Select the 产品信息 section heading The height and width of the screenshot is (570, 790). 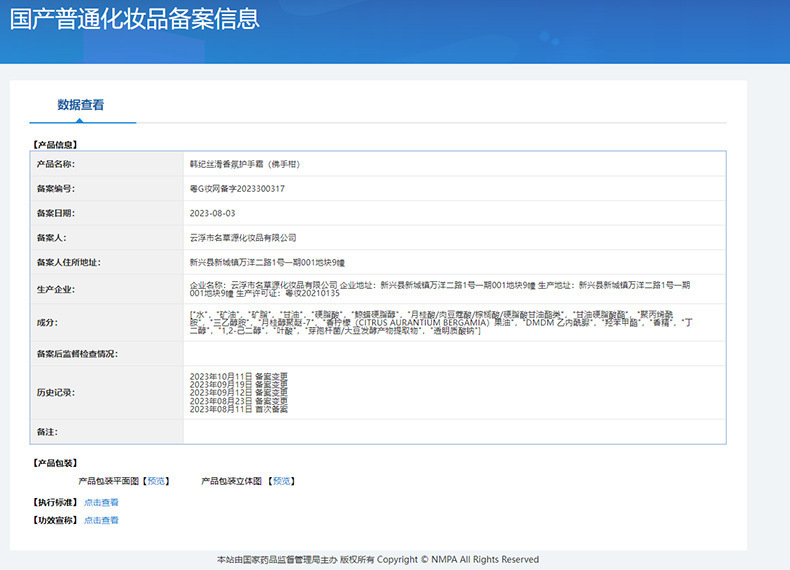[x=55, y=145]
